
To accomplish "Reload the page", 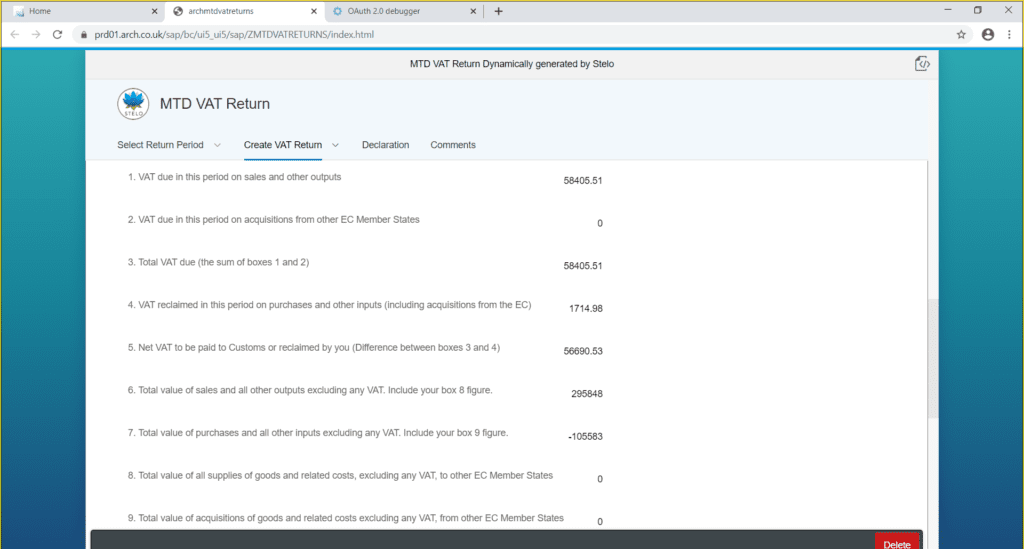I will point(58,34).
